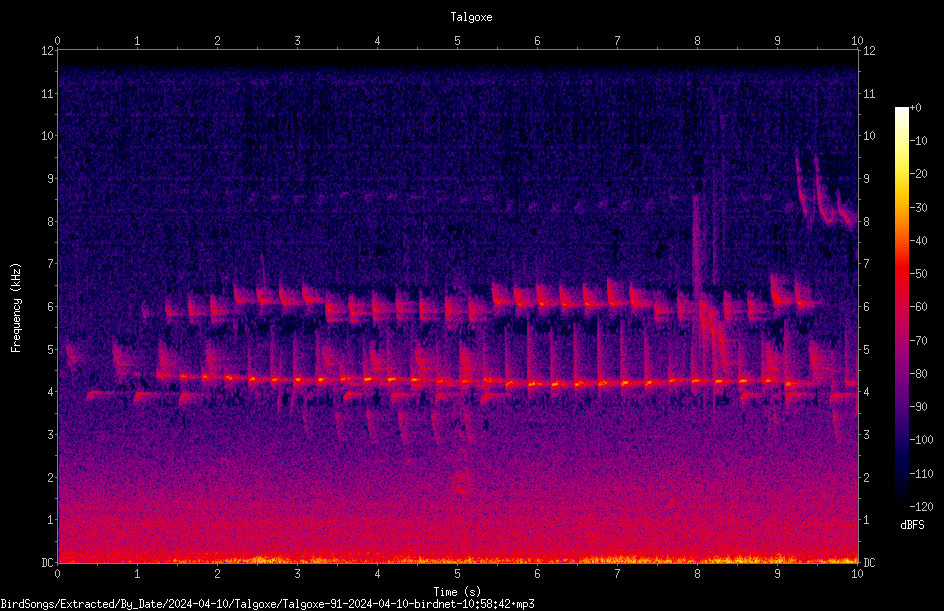The image size is (944, 611).
Task: Click the 9-second mark on top axis
Action: click(777, 41)
